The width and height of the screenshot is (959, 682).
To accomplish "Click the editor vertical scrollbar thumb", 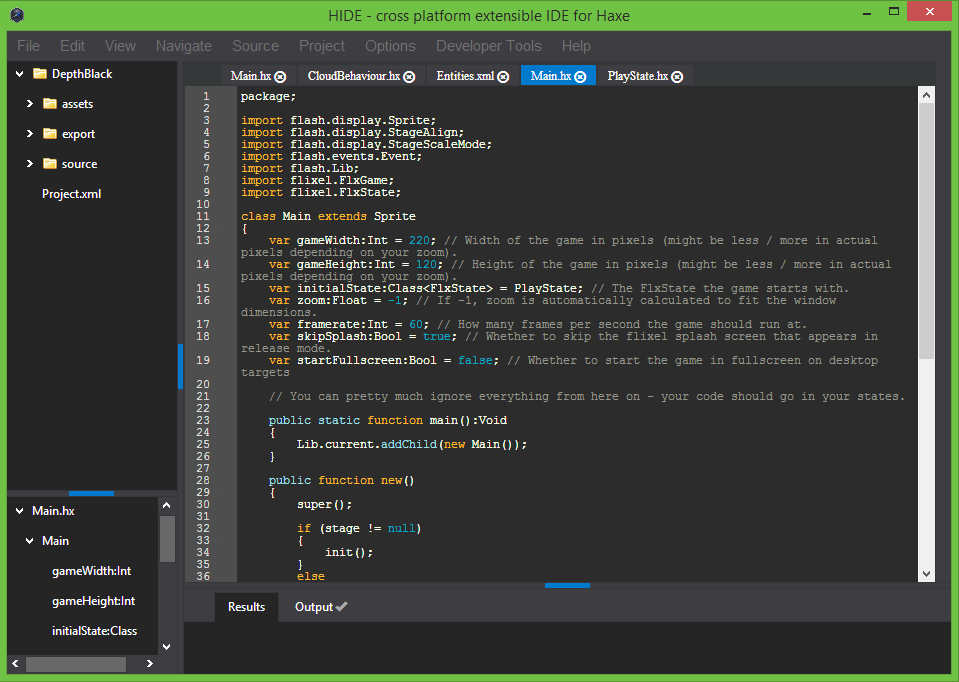I will click(x=926, y=231).
